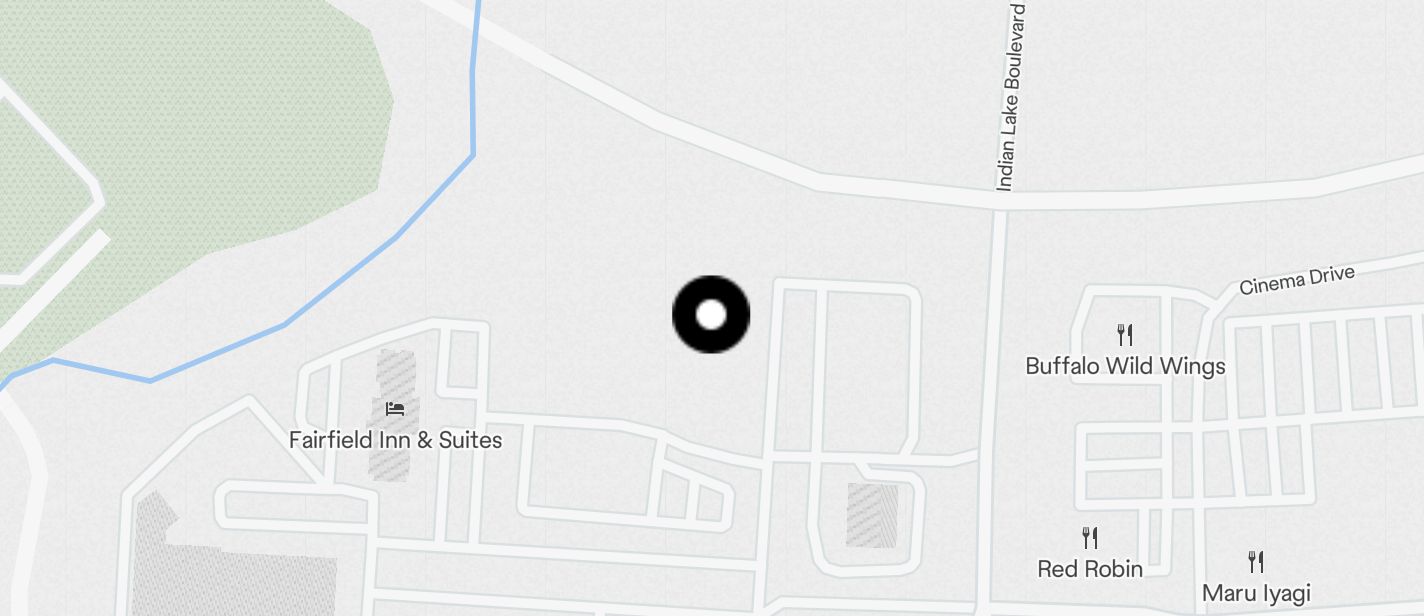Click the Cinema Drive street label
Viewport: 1424px width, 616px height.
click(1297, 280)
